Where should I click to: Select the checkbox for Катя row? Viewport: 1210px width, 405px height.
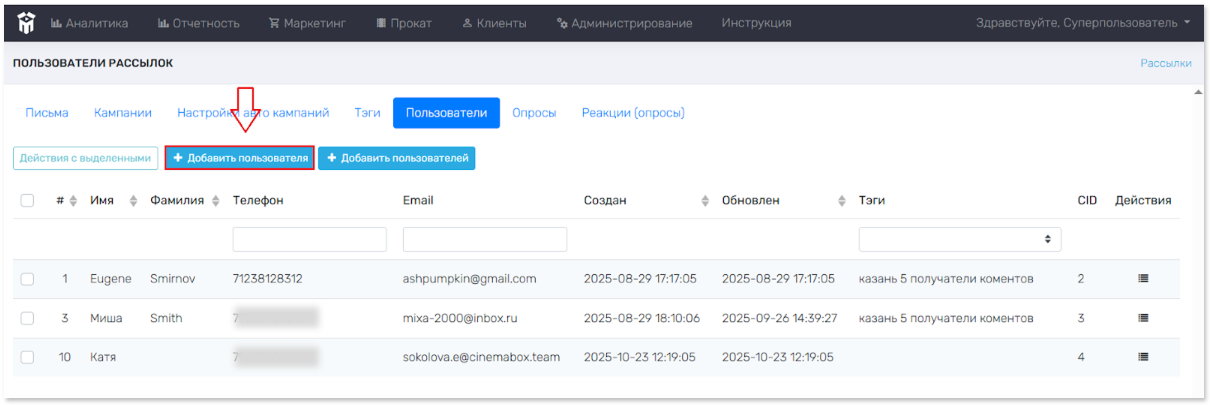(x=28, y=357)
